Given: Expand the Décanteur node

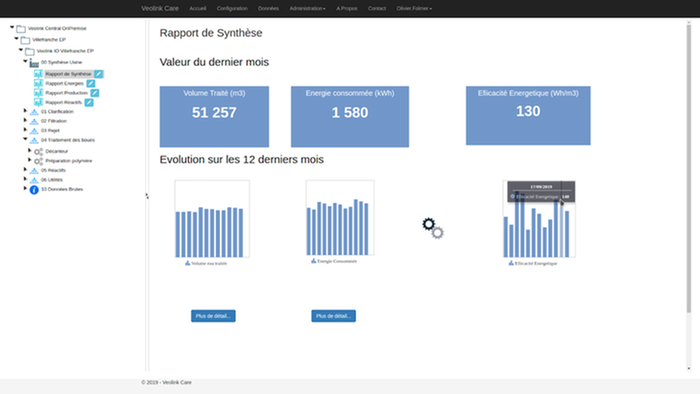Looking at the screenshot, I should pyautogui.click(x=30, y=150).
